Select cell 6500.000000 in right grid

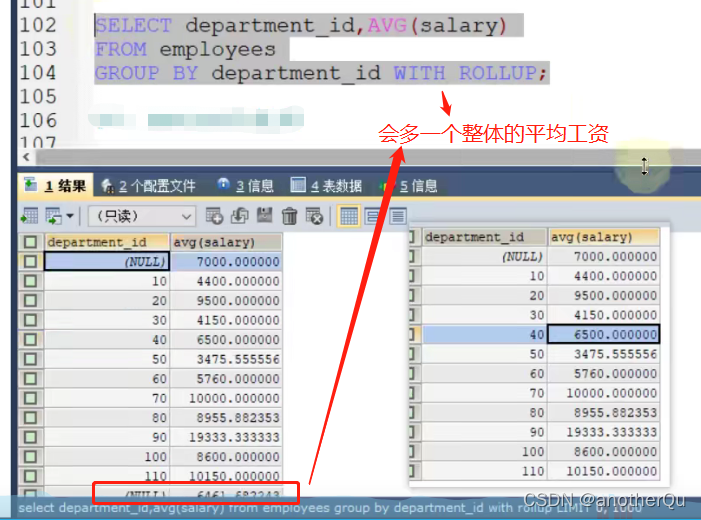[604, 334]
